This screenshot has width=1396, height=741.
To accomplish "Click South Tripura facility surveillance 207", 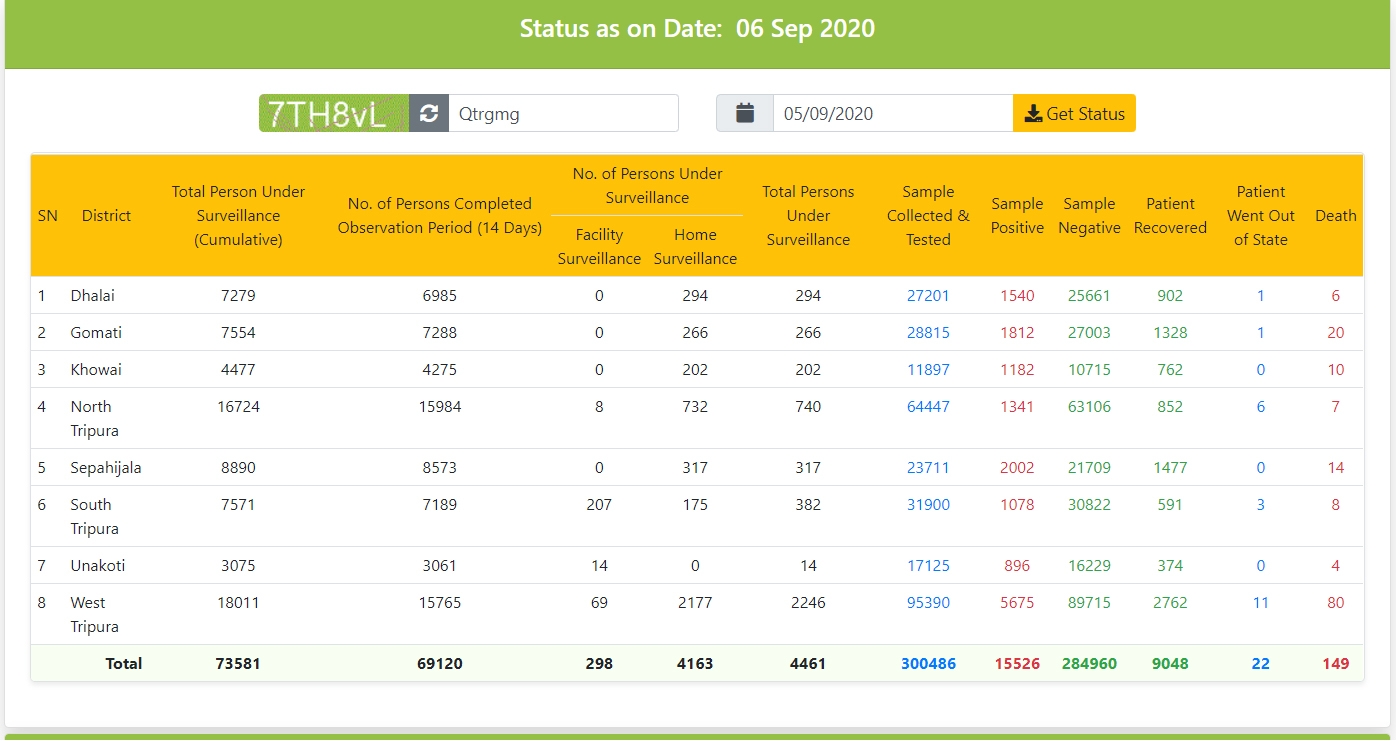I will click(599, 505).
